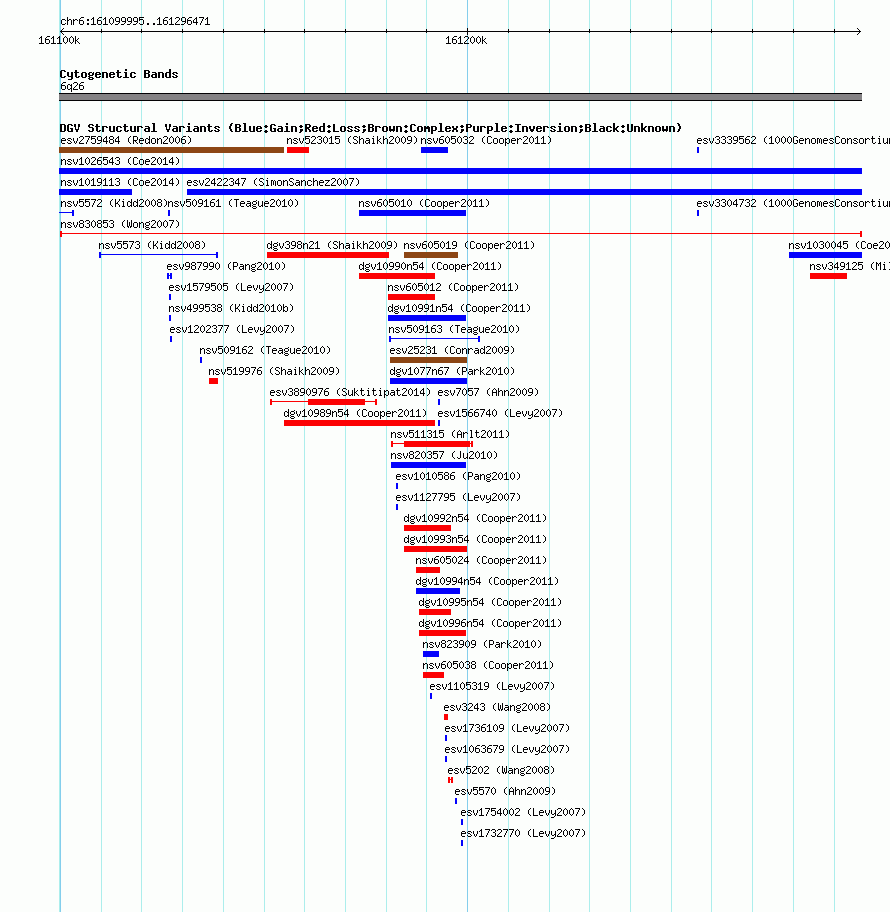Screen dimensions: 890x912
Task: Open dgv10996n54 (Cooper2011) variant
Action: point(490,622)
